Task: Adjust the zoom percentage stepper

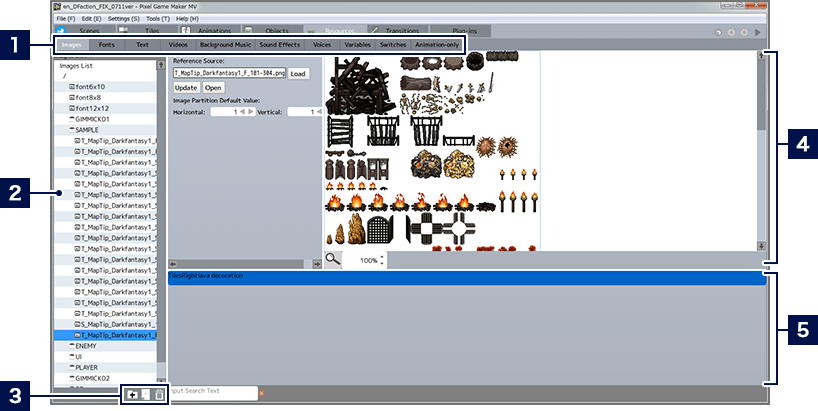Action: 380,260
